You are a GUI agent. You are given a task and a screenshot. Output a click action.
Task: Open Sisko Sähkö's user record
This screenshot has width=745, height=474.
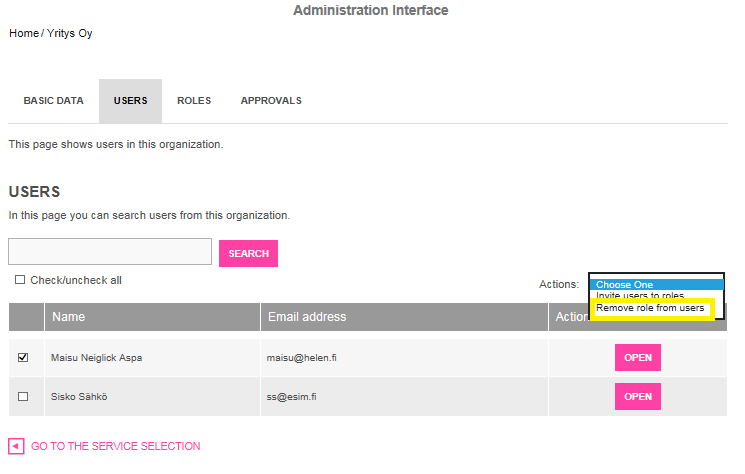637,397
